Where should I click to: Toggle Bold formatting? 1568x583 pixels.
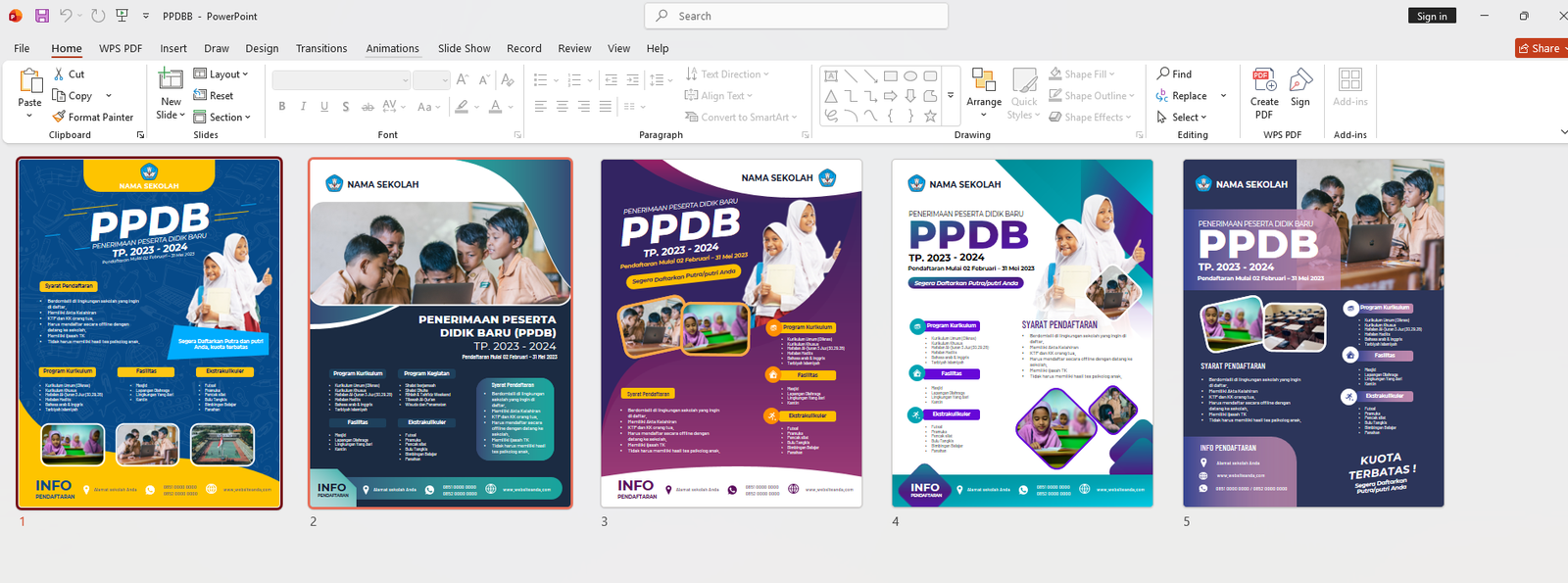point(282,107)
